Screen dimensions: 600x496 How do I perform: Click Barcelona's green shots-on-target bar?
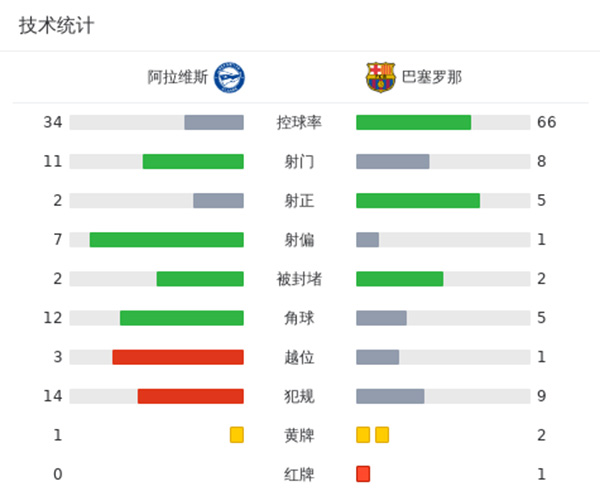pyautogui.click(x=418, y=201)
